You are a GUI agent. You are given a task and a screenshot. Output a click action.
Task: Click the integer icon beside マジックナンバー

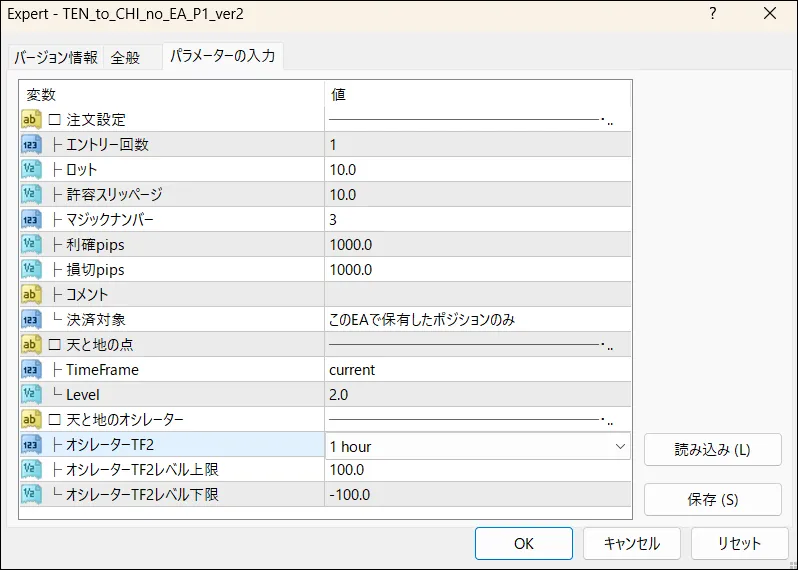coord(30,220)
